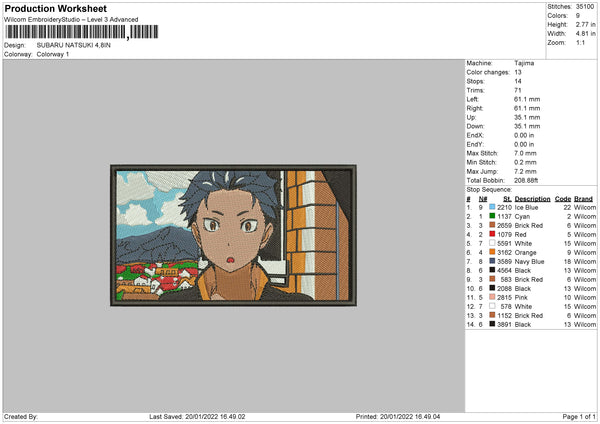Image resolution: width=600 pixels, height=424 pixels.
Task: Choose the Brick Red 1152 swatch
Action: point(492,315)
